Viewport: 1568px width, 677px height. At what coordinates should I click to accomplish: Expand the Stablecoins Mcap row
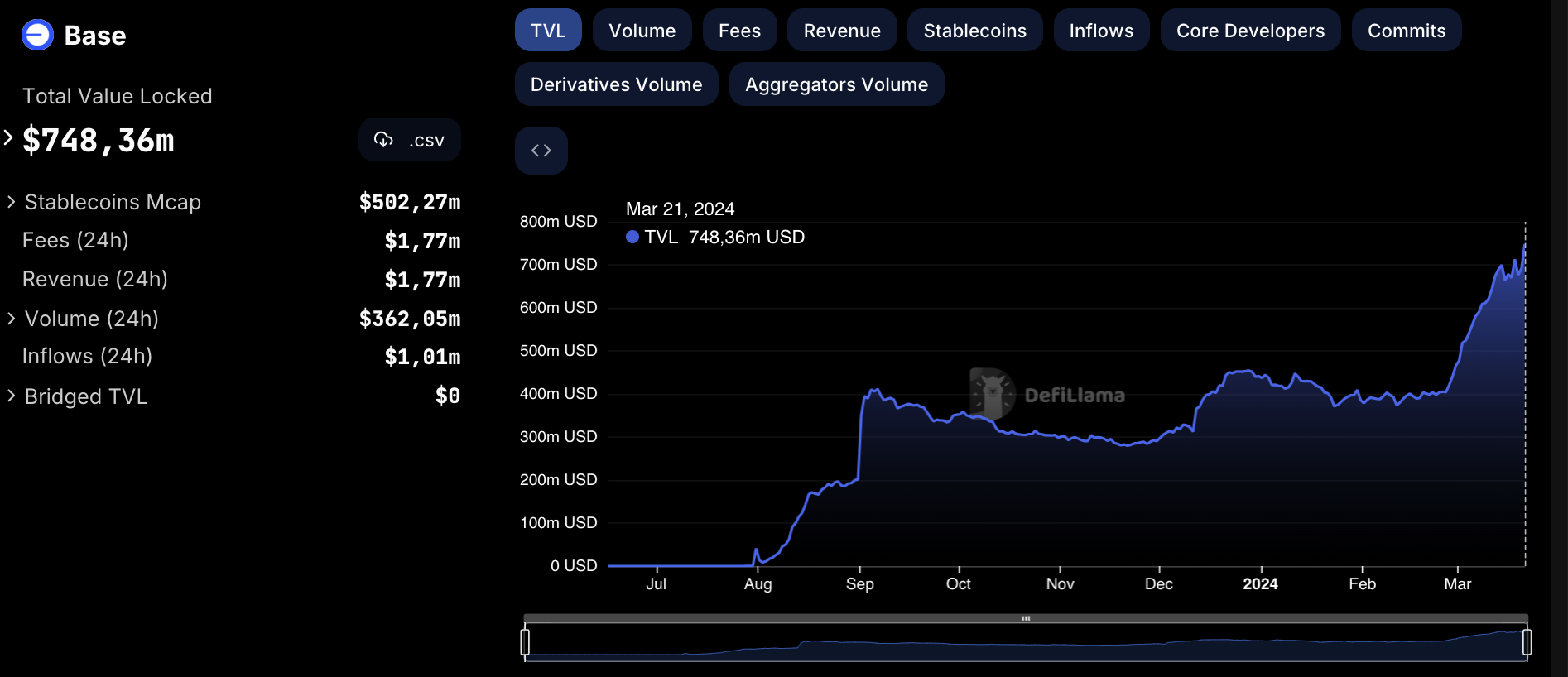coord(12,202)
